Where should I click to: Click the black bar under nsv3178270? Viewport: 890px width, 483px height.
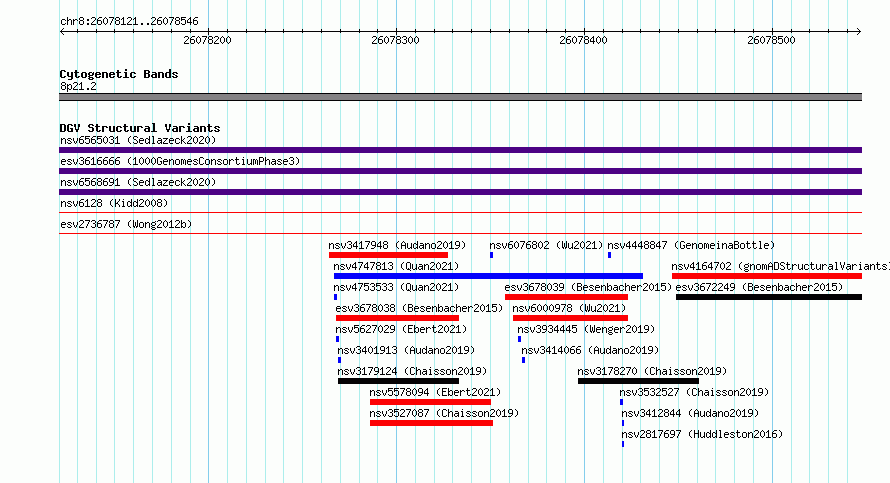tap(639, 381)
